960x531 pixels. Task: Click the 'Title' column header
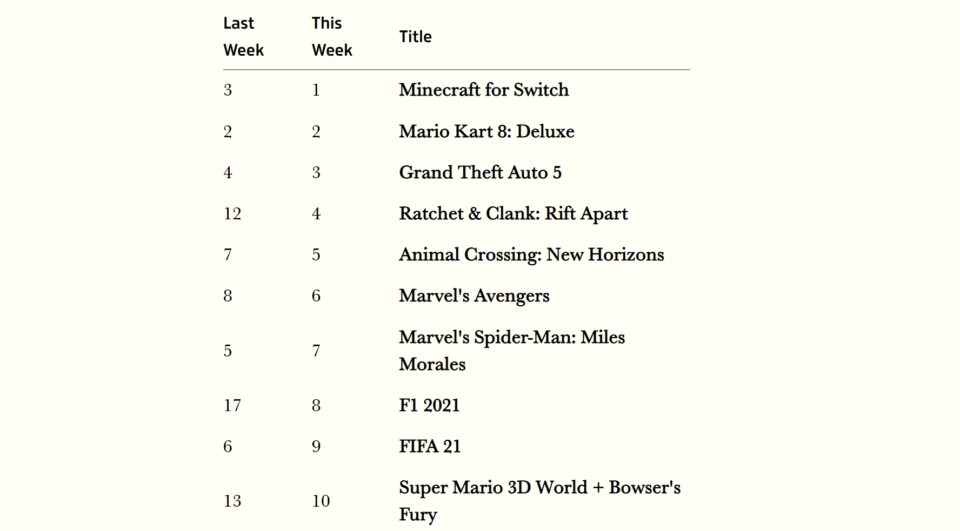pyautogui.click(x=415, y=36)
